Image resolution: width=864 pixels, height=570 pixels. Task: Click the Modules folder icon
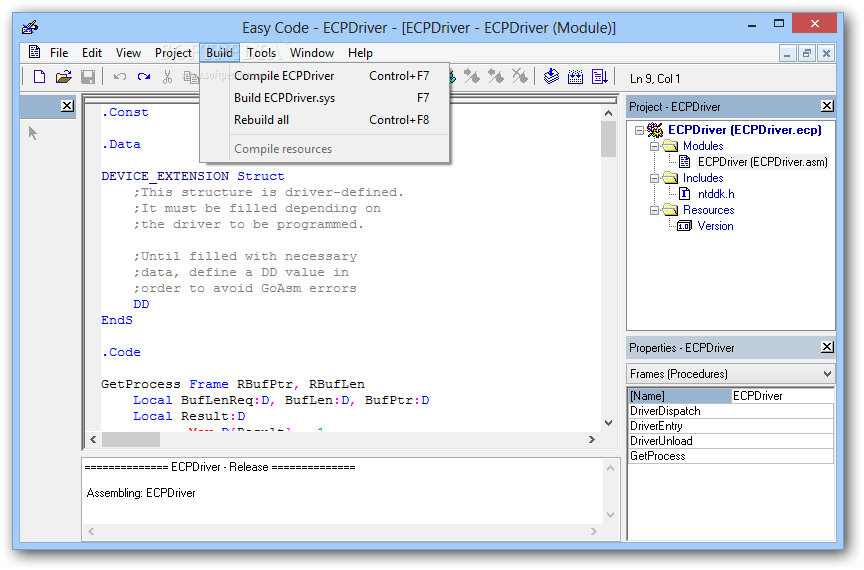coord(670,146)
